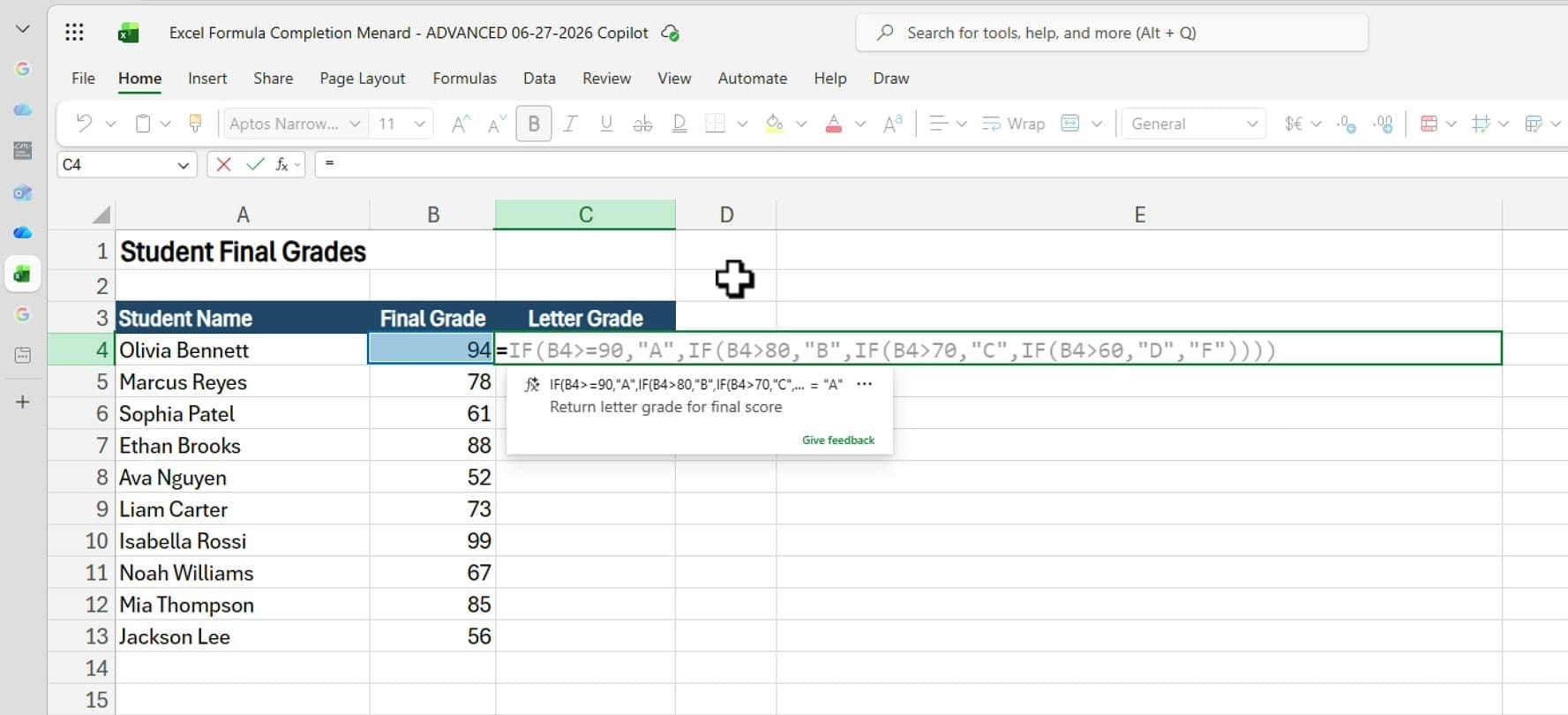The image size is (1568, 715).
Task: Expand the Undo history dropdown
Action: click(111, 124)
